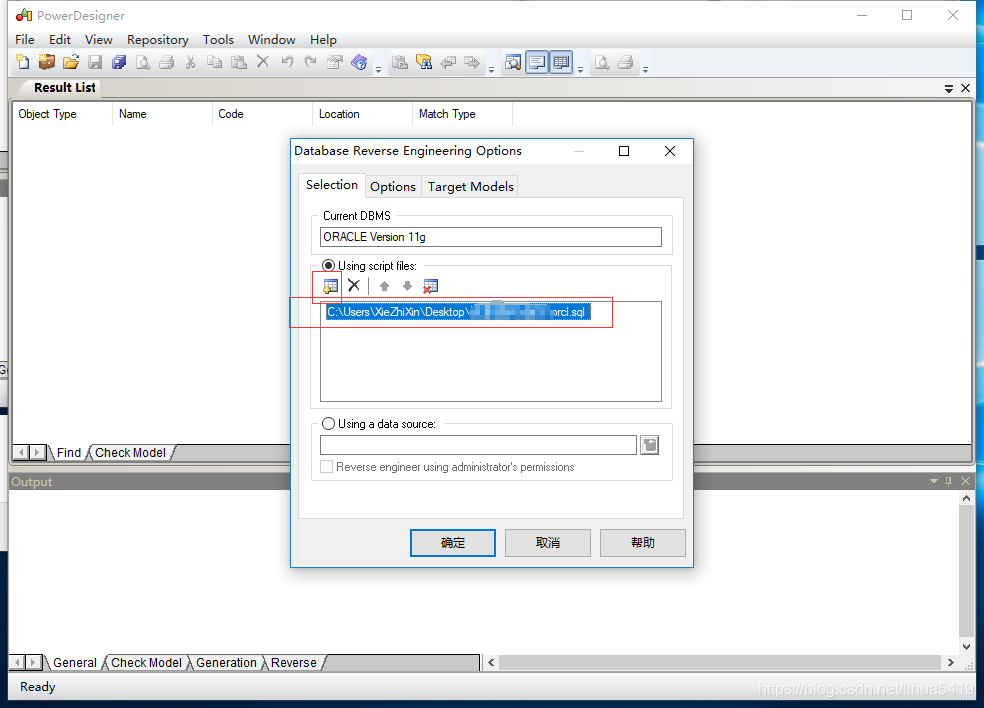Expand the Result List panel options chevron

click(948, 87)
